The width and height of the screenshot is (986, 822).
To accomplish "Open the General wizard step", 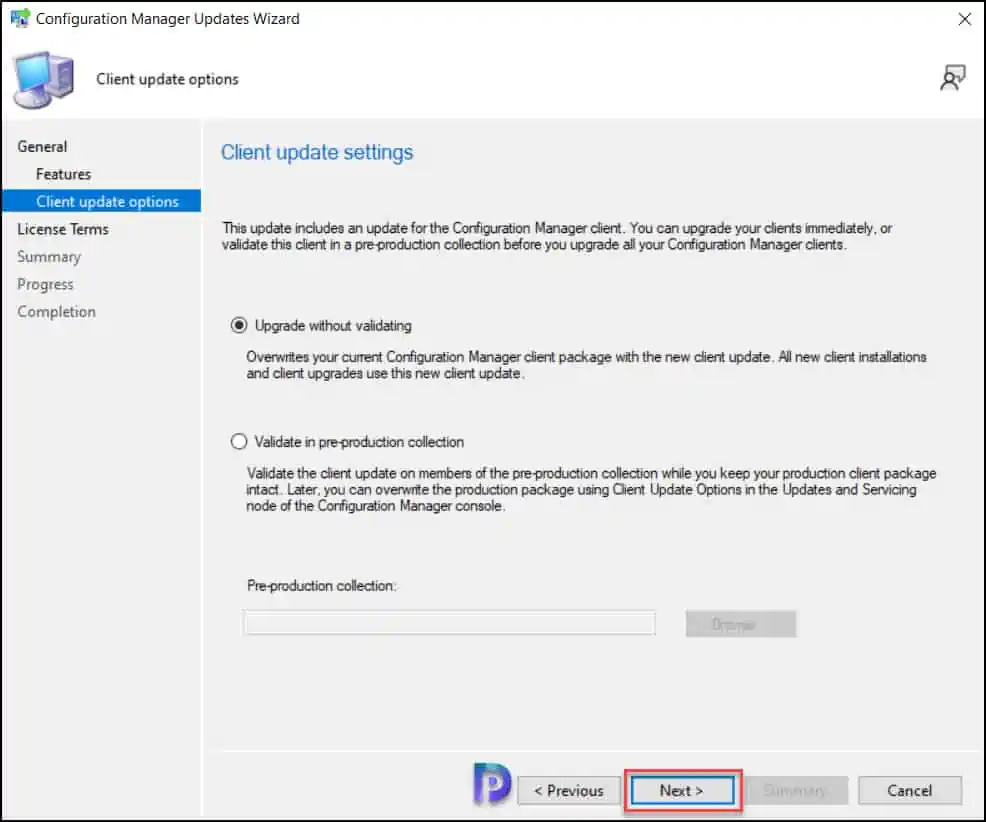I will click(x=42, y=147).
